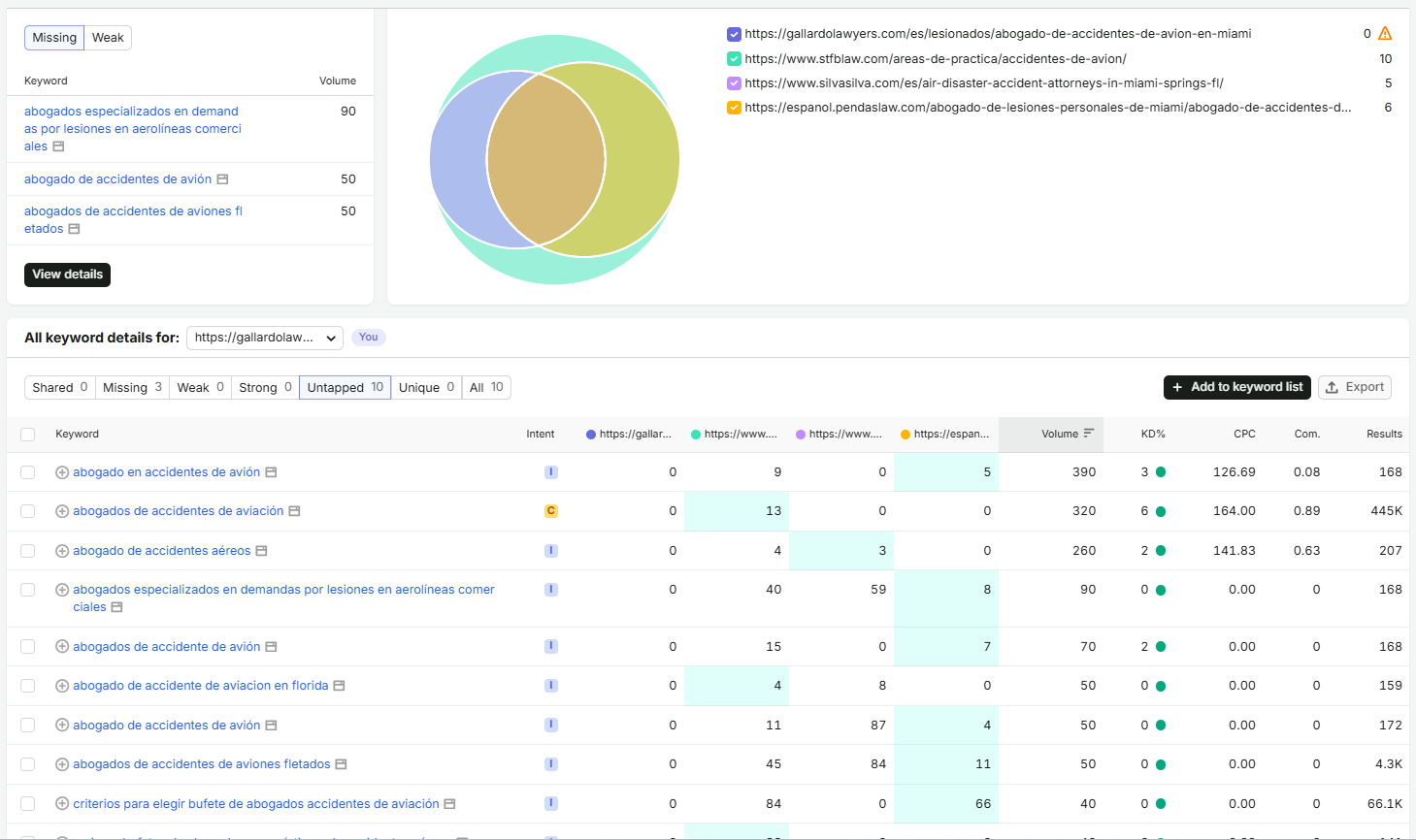Click plus icon beside 'abogados de accidente de avión'
1416x840 pixels.
point(62,647)
